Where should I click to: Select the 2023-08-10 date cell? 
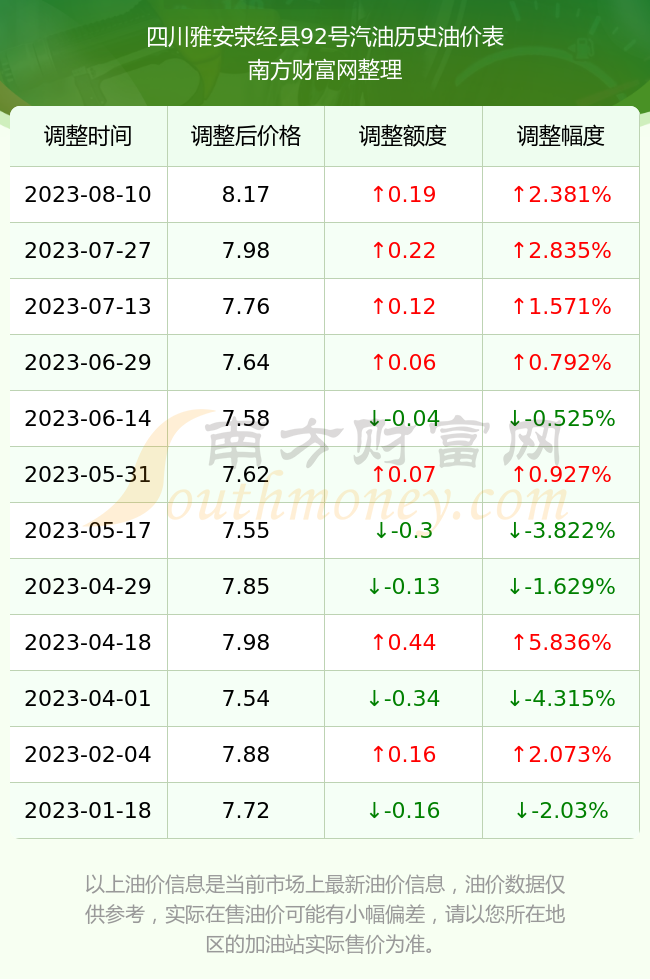(88, 194)
